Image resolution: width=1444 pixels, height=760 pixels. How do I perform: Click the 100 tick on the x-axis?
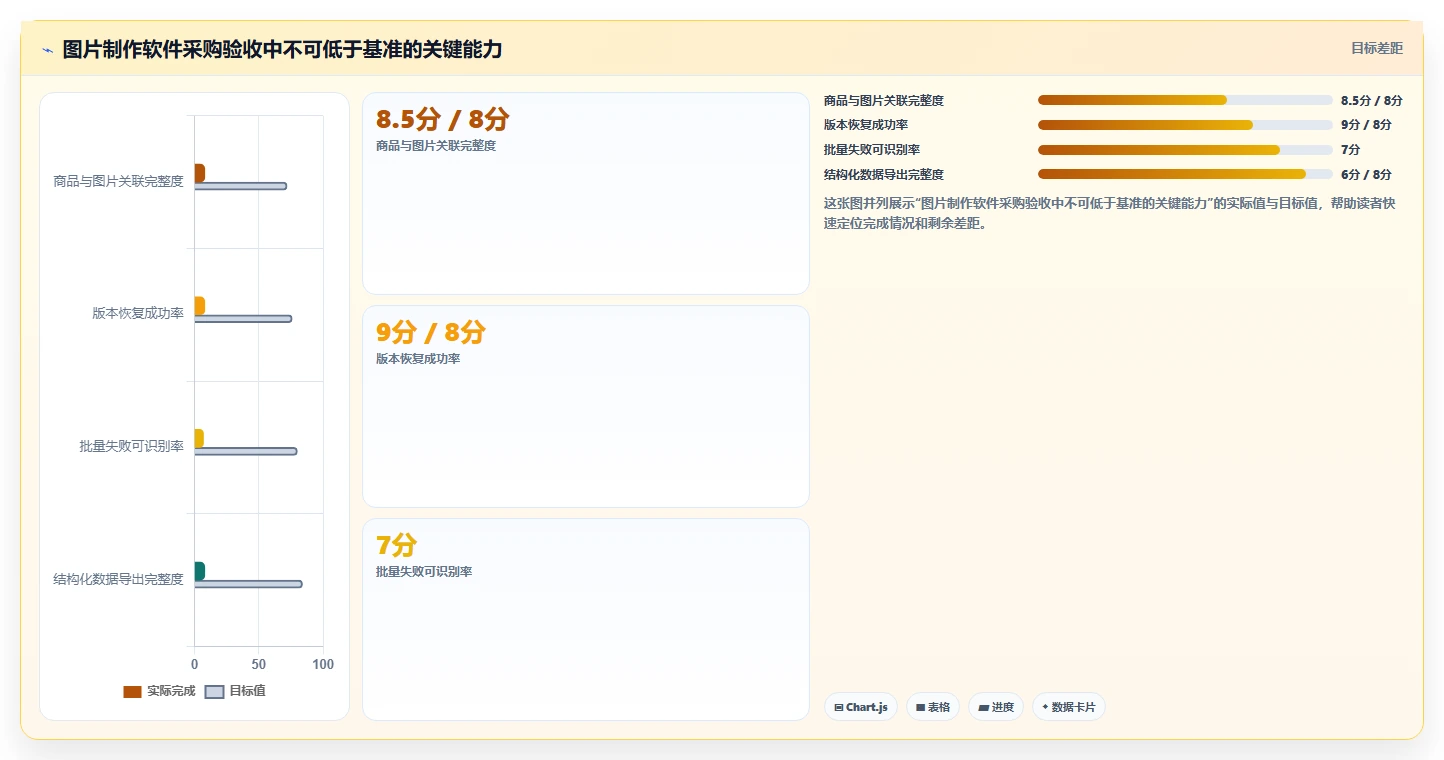pos(323,665)
